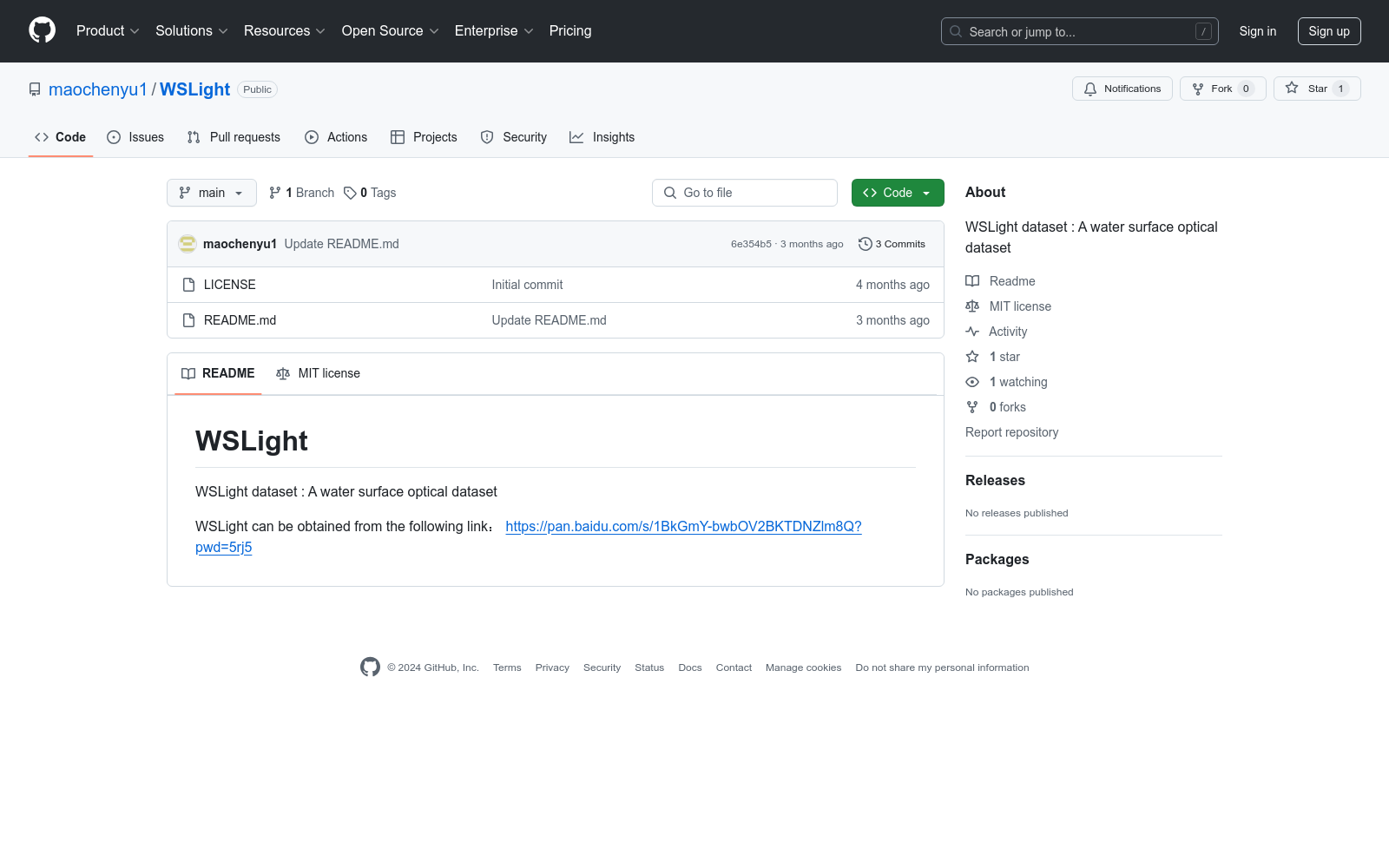Switch to the MIT license tab
Screen dimensions: 1389x868
coord(318,373)
